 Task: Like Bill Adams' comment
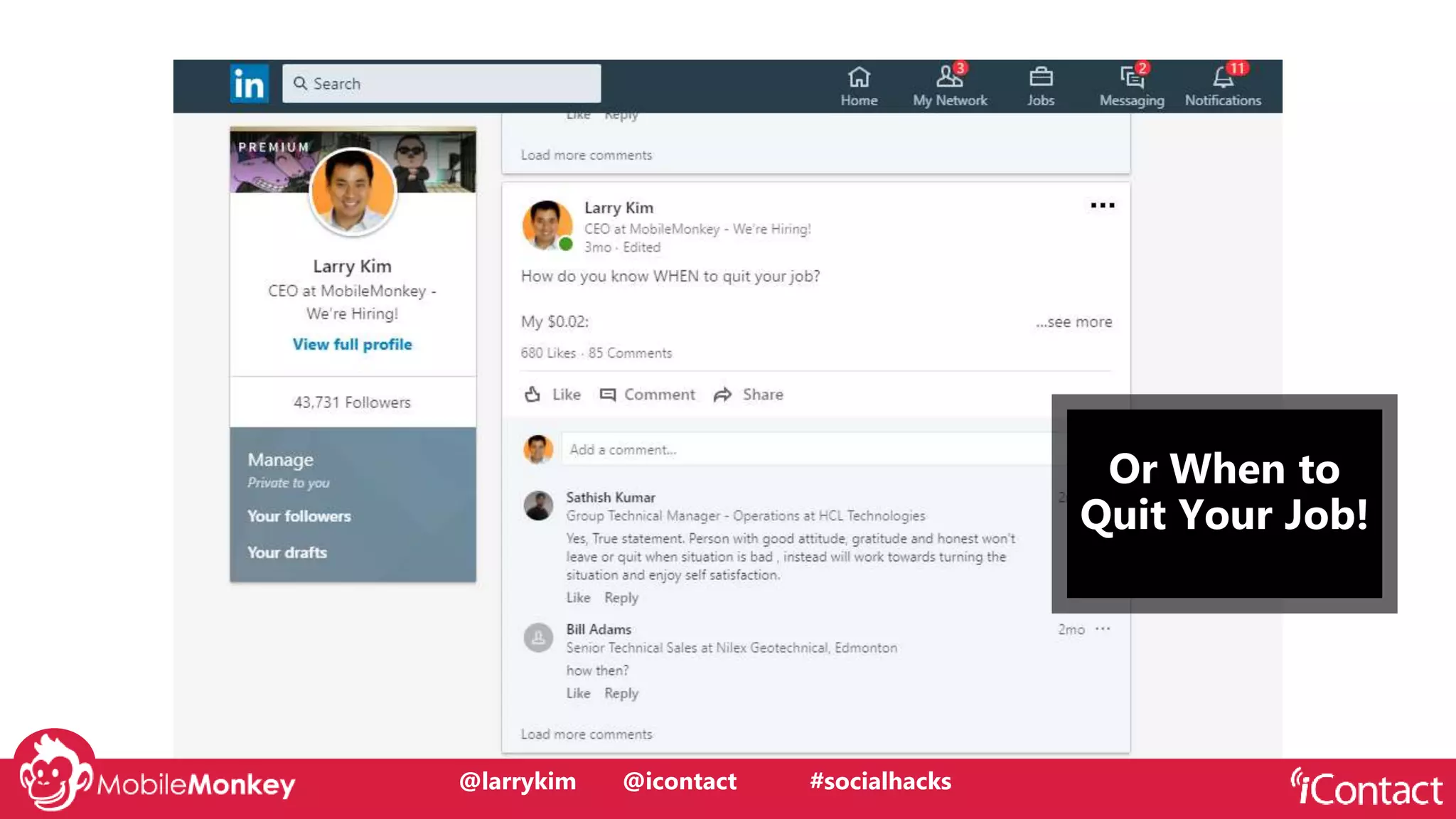tap(578, 693)
